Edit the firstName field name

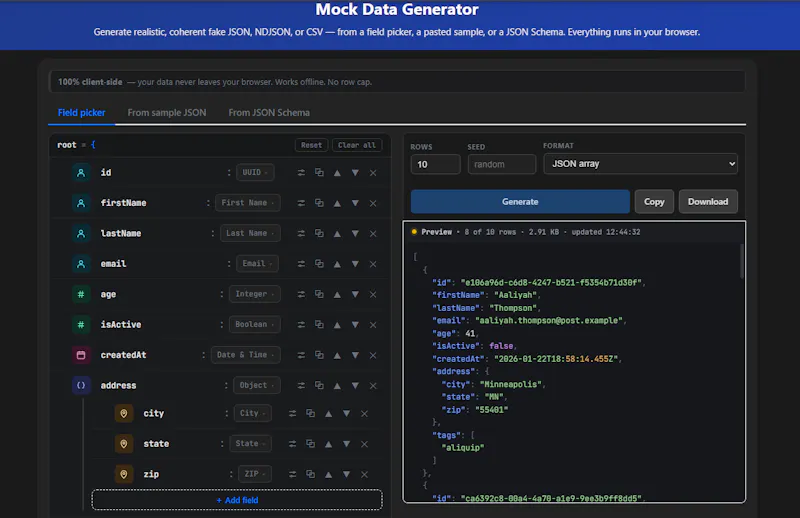[123, 203]
